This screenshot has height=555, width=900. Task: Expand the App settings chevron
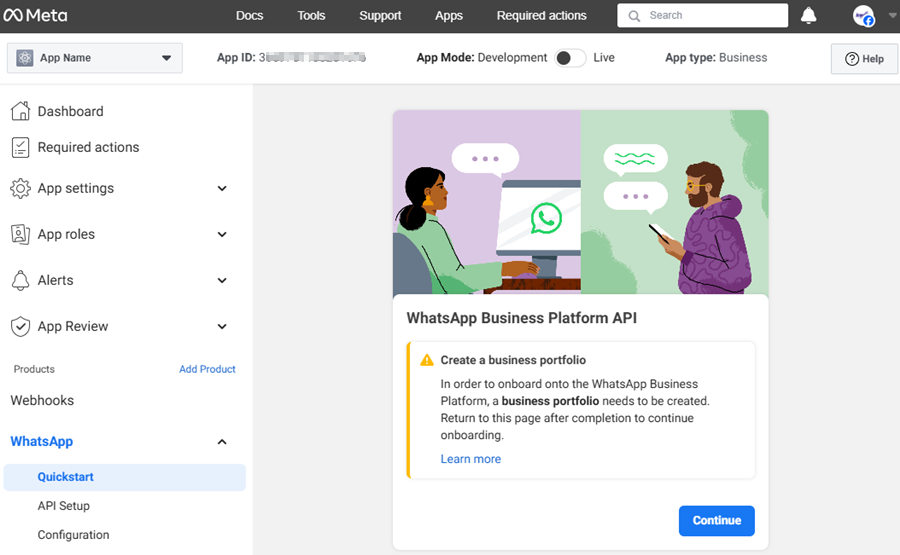click(222, 188)
